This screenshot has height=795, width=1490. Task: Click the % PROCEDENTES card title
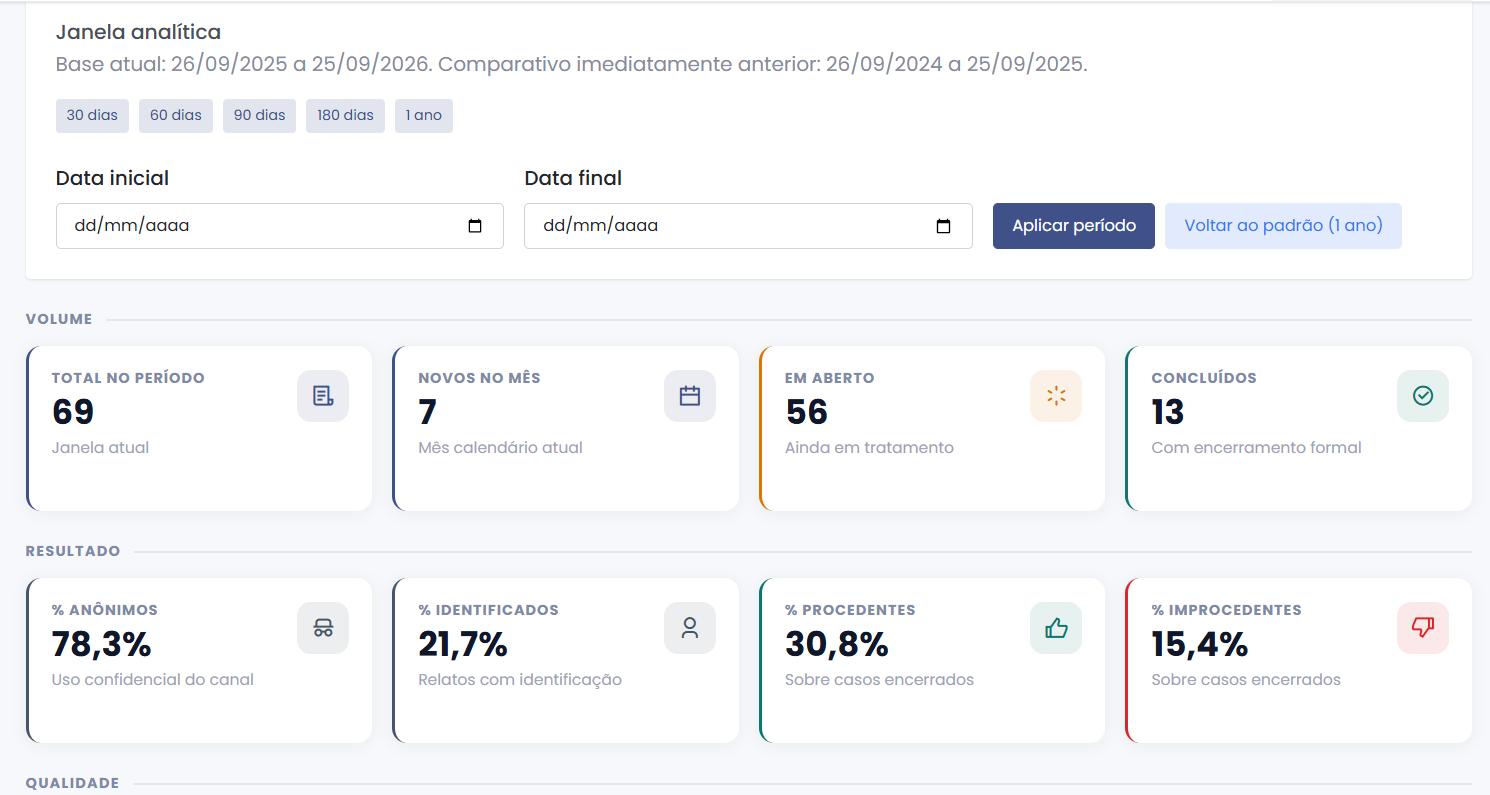(x=850, y=610)
